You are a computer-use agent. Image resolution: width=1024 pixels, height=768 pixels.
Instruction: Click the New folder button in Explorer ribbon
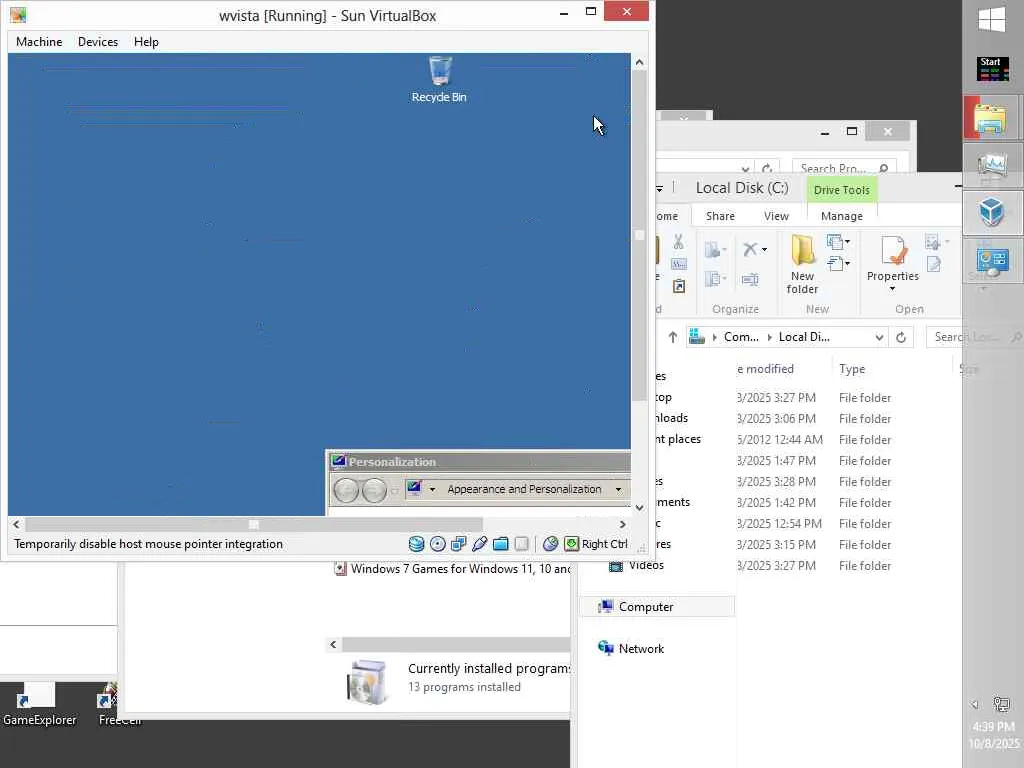(803, 264)
